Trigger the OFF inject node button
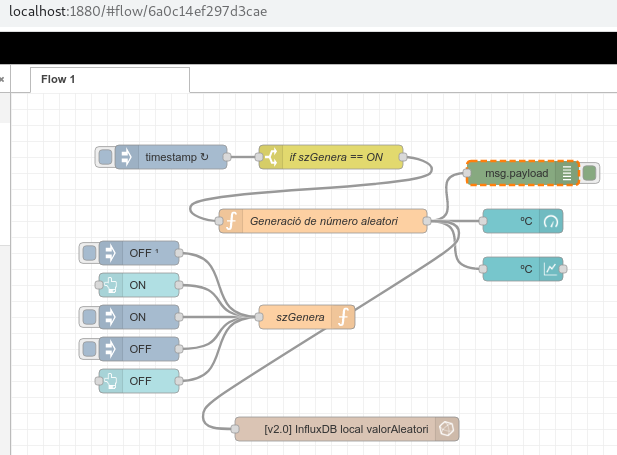This screenshot has height=455, width=617. [x=89, y=349]
